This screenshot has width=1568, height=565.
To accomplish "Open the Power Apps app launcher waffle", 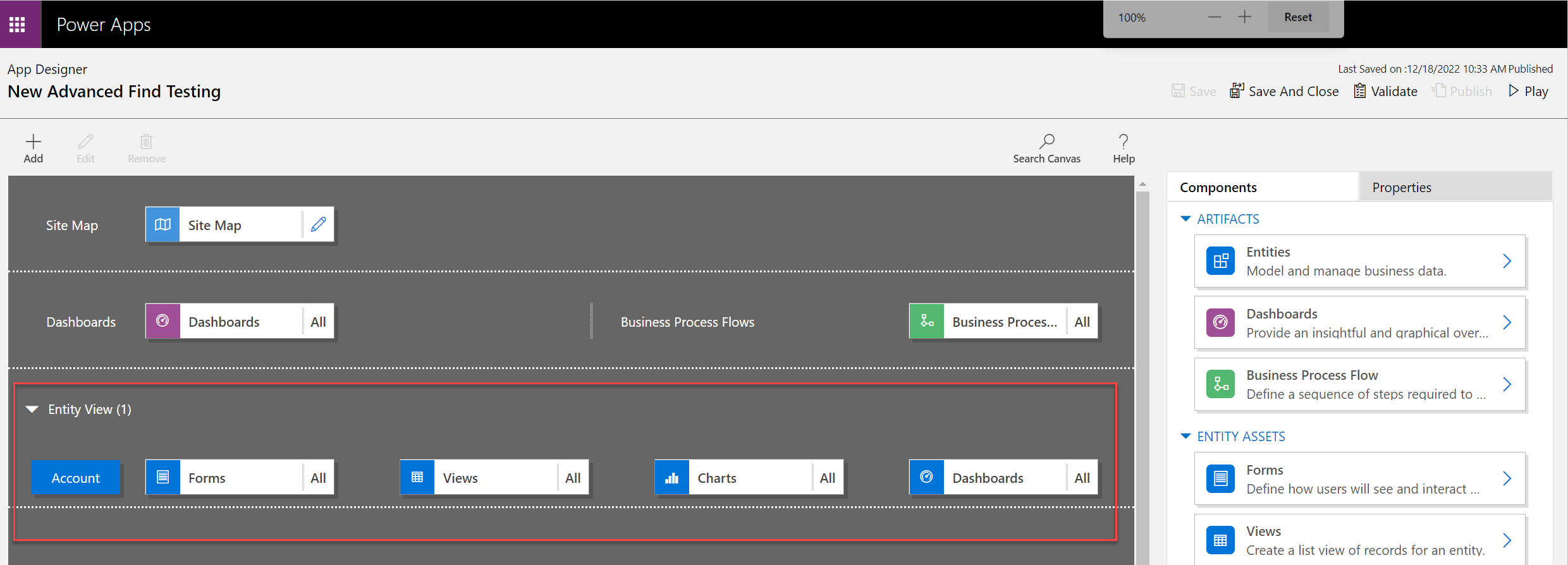I will click(x=17, y=25).
